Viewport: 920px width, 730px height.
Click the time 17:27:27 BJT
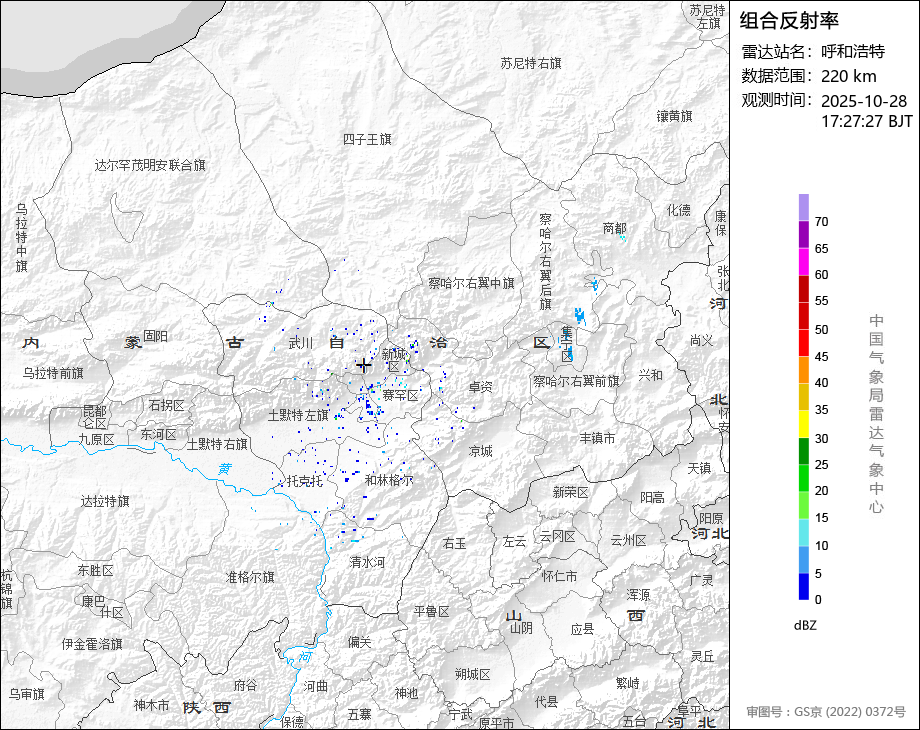click(x=867, y=121)
